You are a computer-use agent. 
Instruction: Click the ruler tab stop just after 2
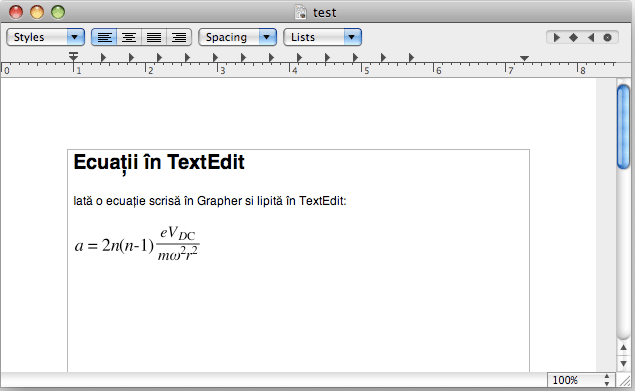pos(159,58)
